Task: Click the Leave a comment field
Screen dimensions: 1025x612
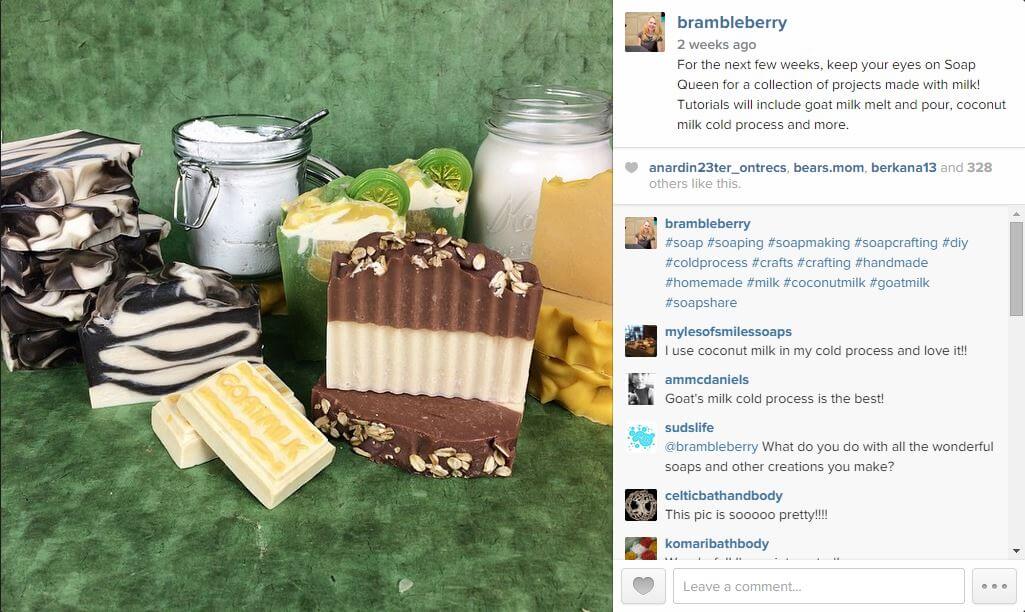Action: pos(818,586)
